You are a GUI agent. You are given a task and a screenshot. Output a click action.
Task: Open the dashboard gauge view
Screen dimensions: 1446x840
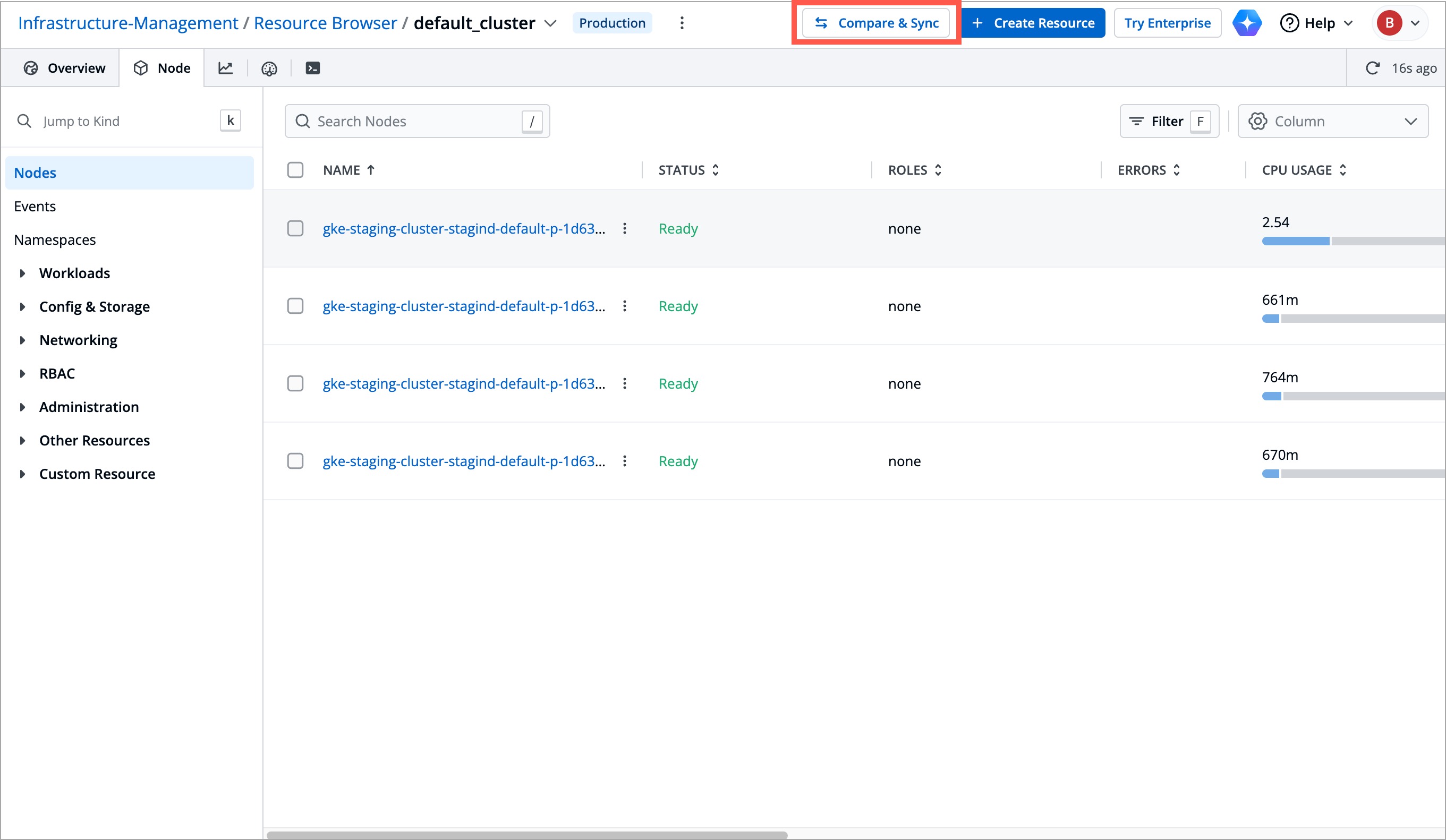click(x=269, y=67)
